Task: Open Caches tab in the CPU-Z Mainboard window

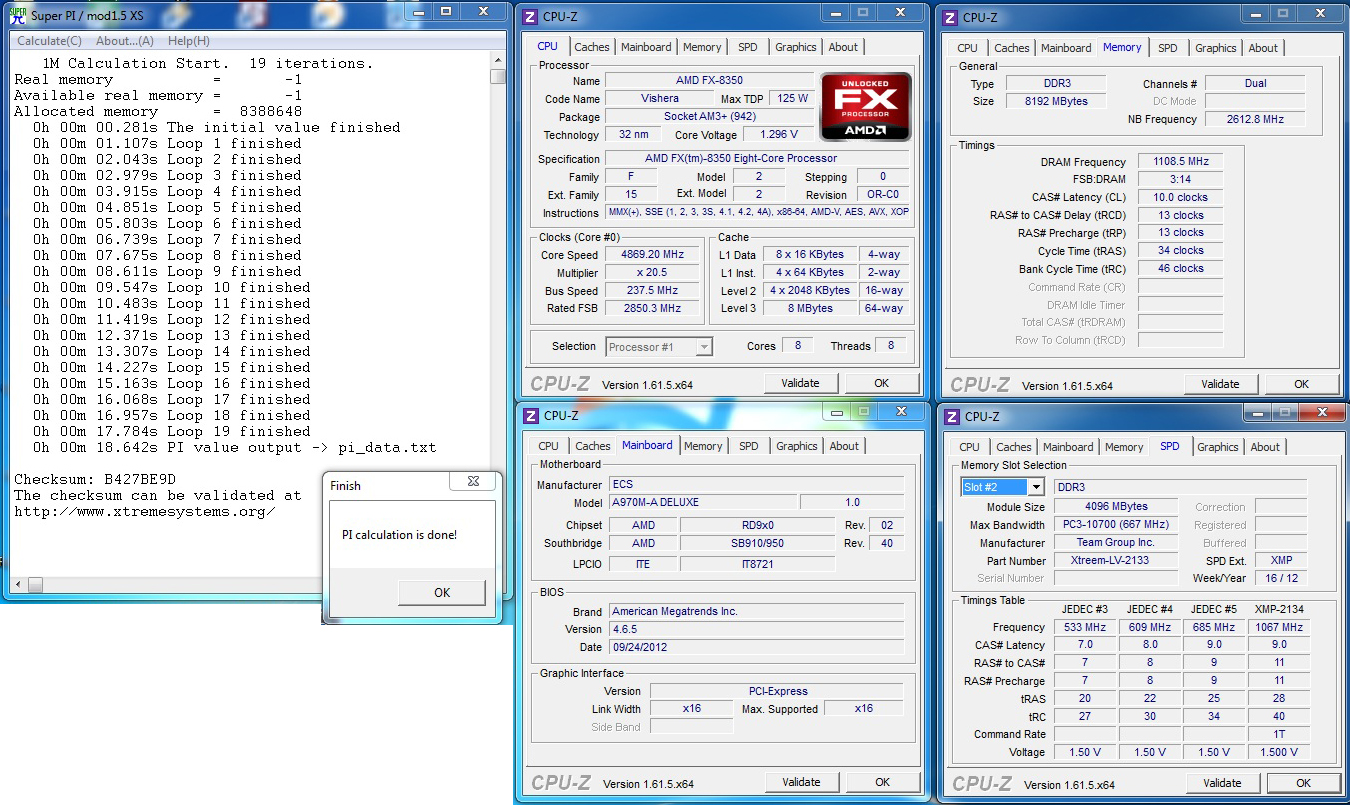Action: click(593, 446)
